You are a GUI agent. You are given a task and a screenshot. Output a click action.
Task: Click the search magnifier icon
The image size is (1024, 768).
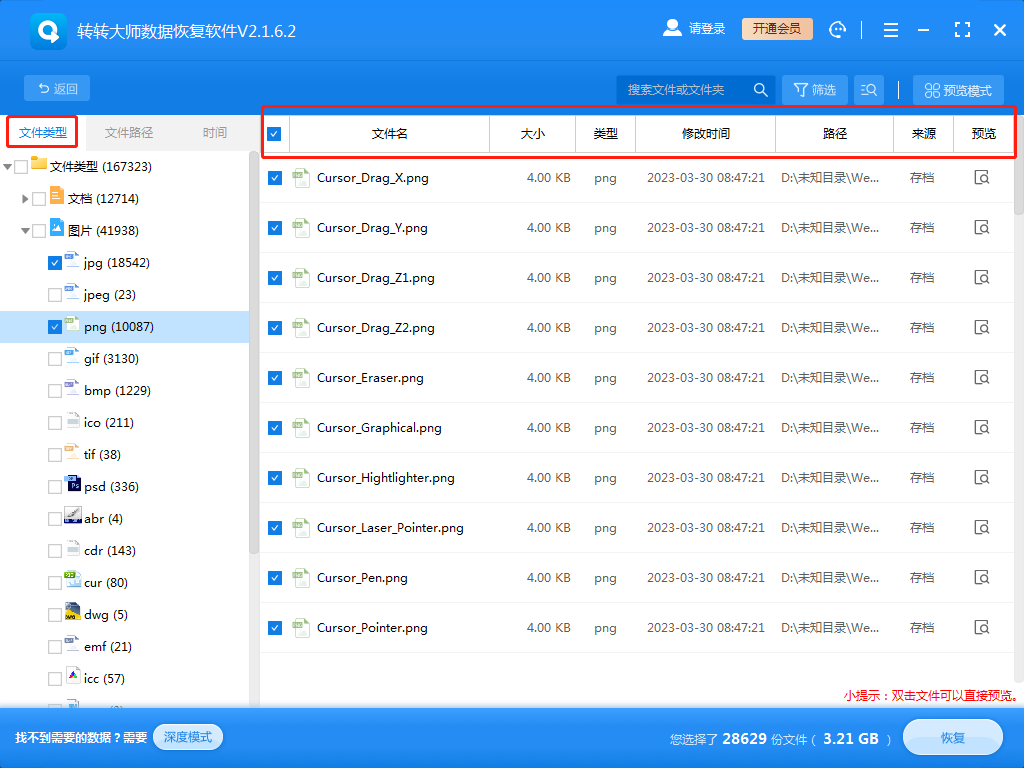pos(760,89)
